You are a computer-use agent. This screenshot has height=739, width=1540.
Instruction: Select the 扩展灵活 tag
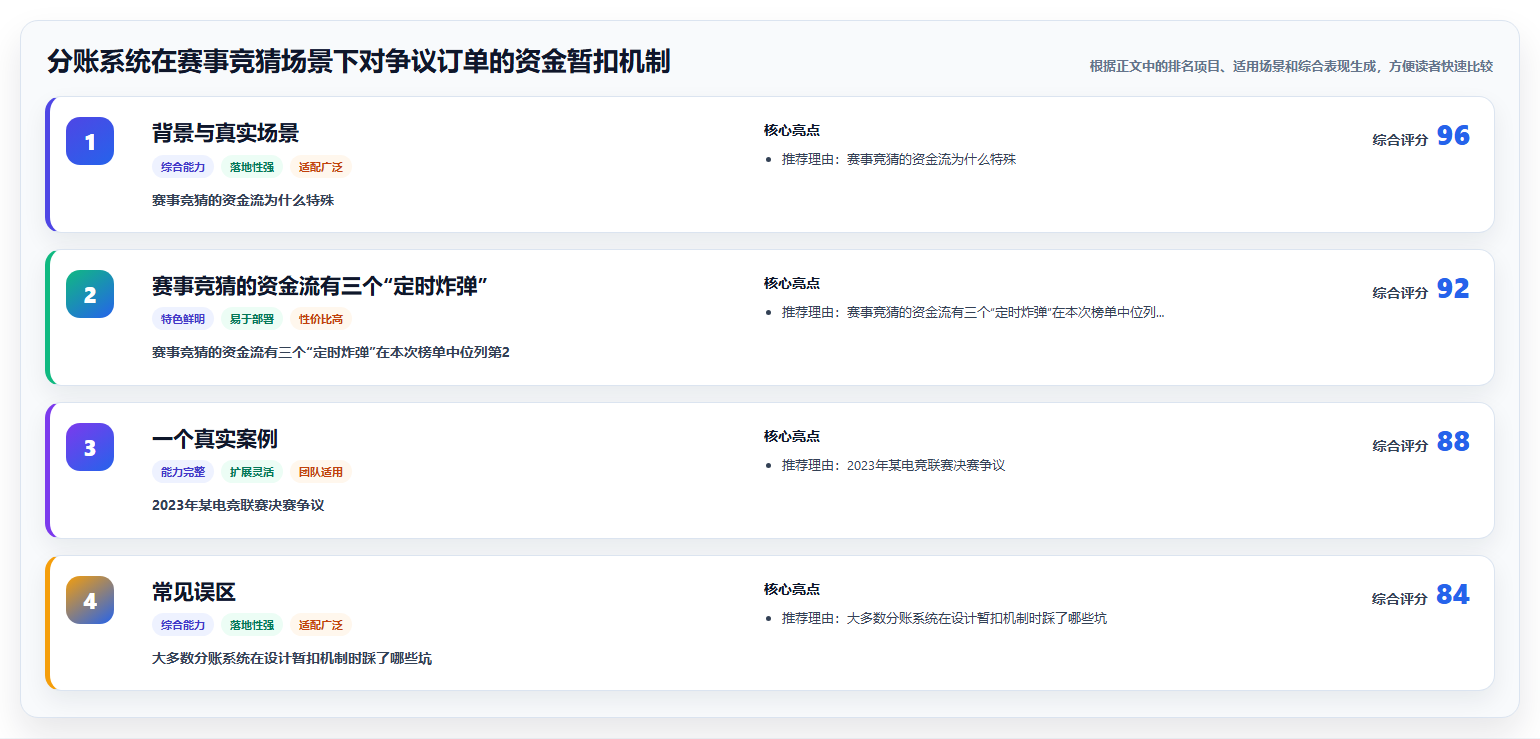point(252,472)
